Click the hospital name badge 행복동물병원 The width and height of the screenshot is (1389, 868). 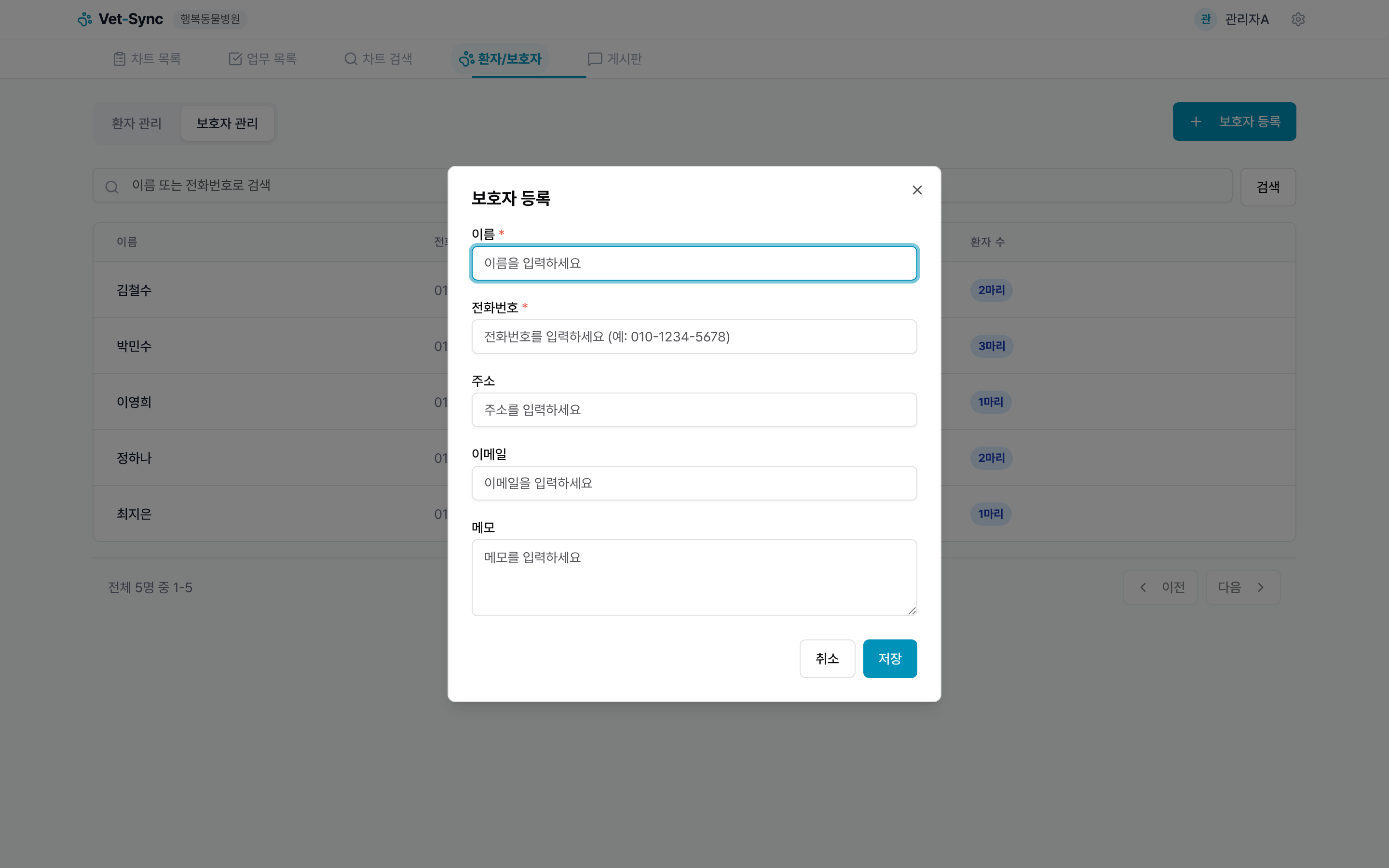pyautogui.click(x=209, y=19)
